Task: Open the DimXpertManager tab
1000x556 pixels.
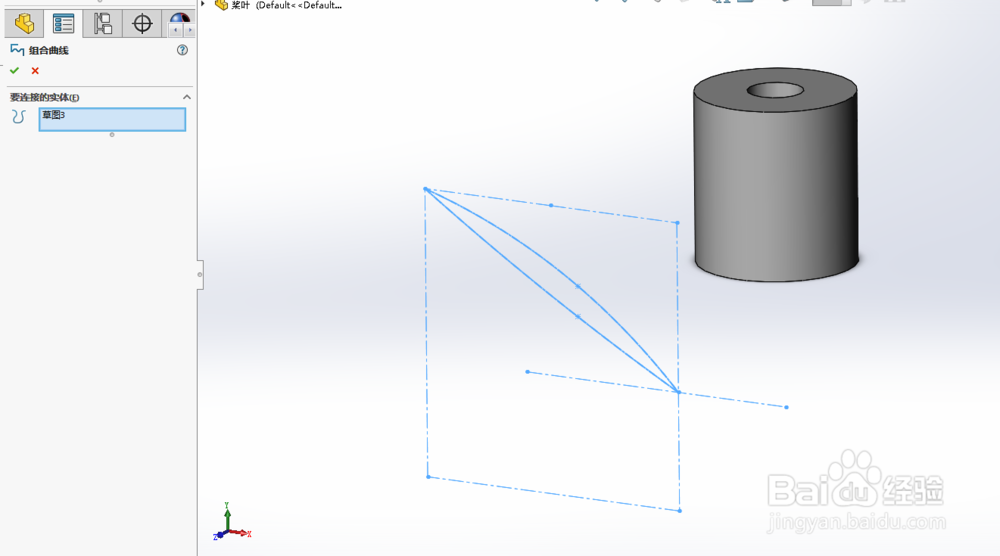Action: [x=142, y=24]
